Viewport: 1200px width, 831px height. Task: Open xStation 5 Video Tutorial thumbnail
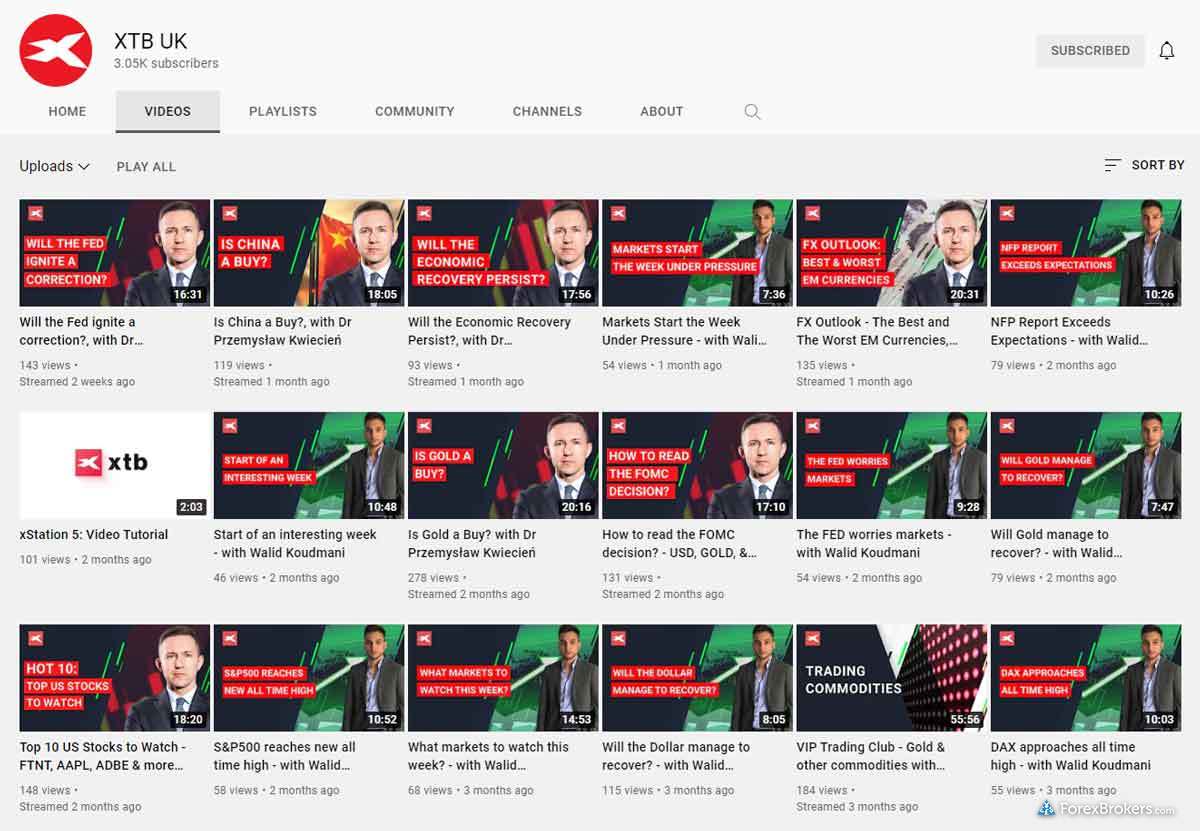[x=115, y=465]
